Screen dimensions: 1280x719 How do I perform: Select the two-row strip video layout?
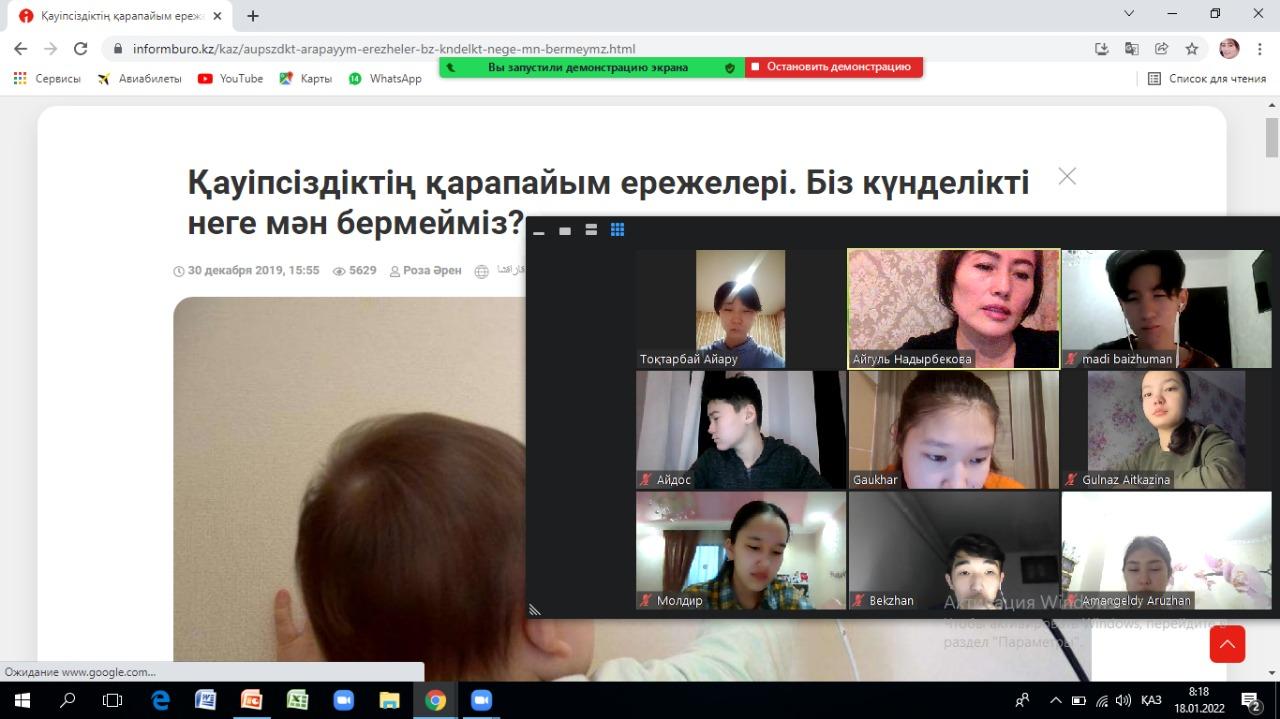coord(591,230)
